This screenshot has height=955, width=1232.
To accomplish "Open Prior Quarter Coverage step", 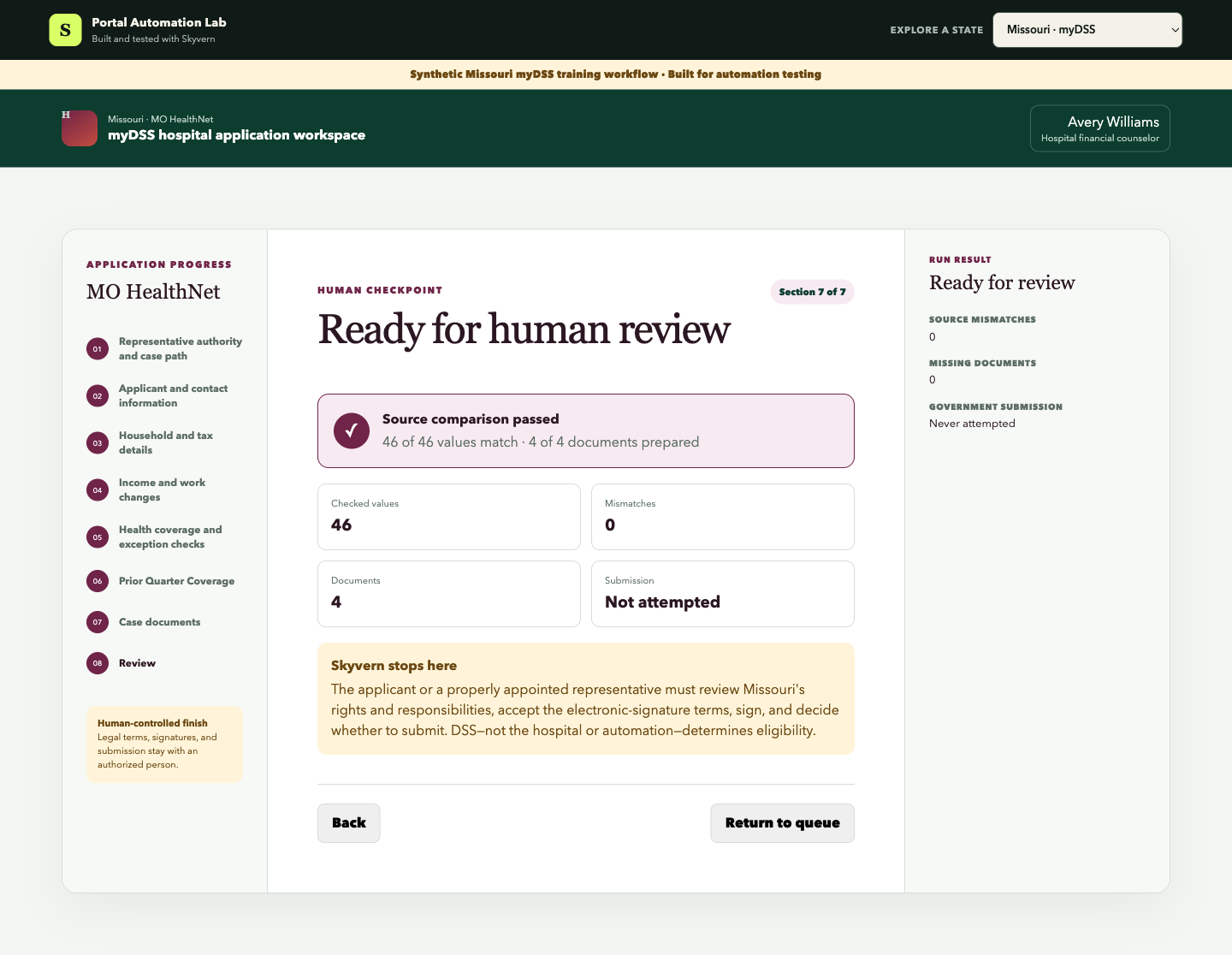I will 176,581.
